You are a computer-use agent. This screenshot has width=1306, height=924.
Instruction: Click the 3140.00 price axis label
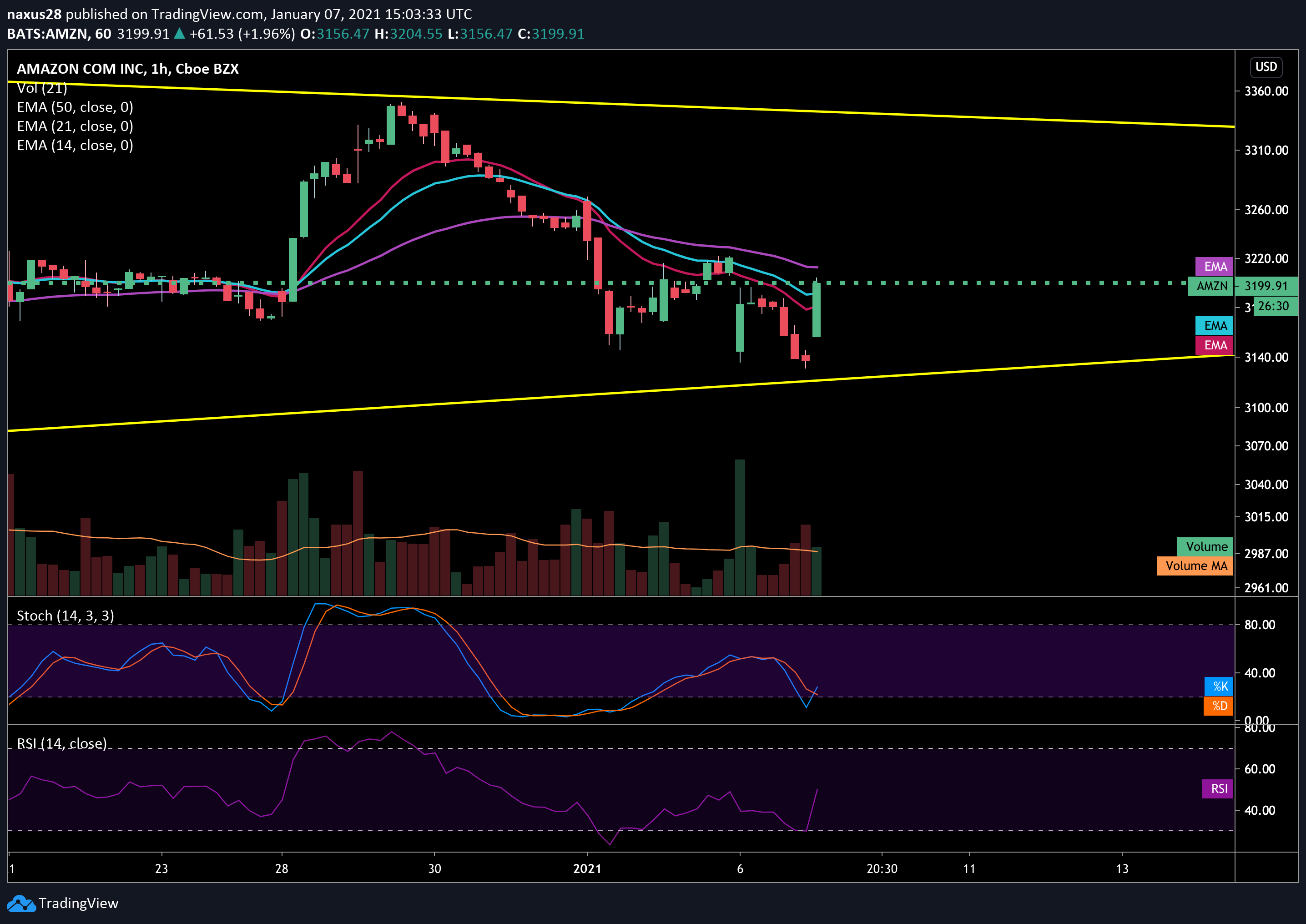tap(1267, 357)
